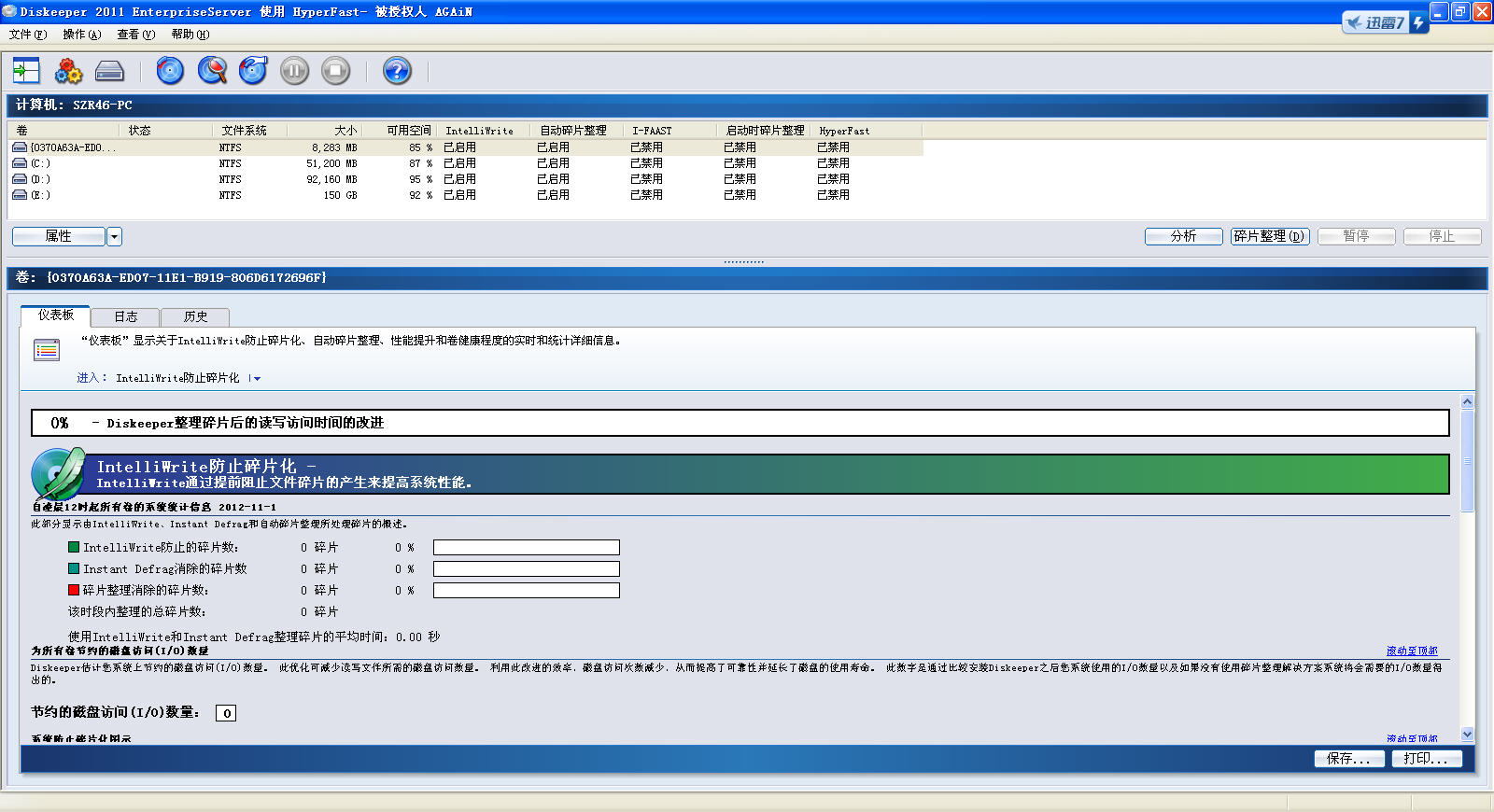Click the 保存... button

point(1348,759)
